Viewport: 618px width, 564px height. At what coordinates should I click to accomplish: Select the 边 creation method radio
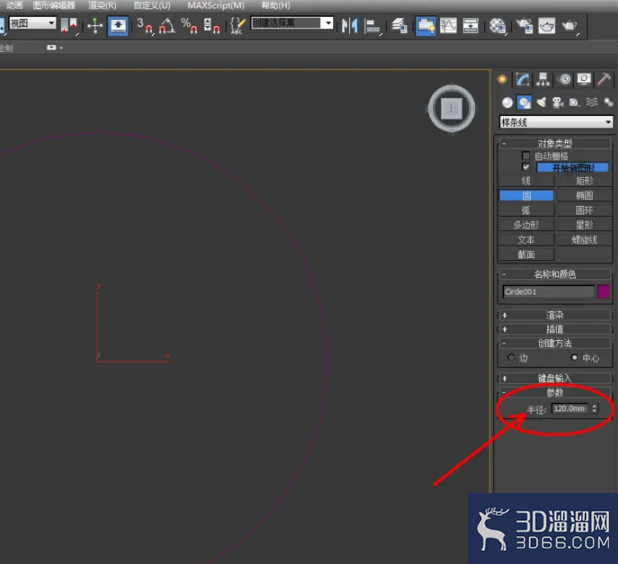pos(511,357)
